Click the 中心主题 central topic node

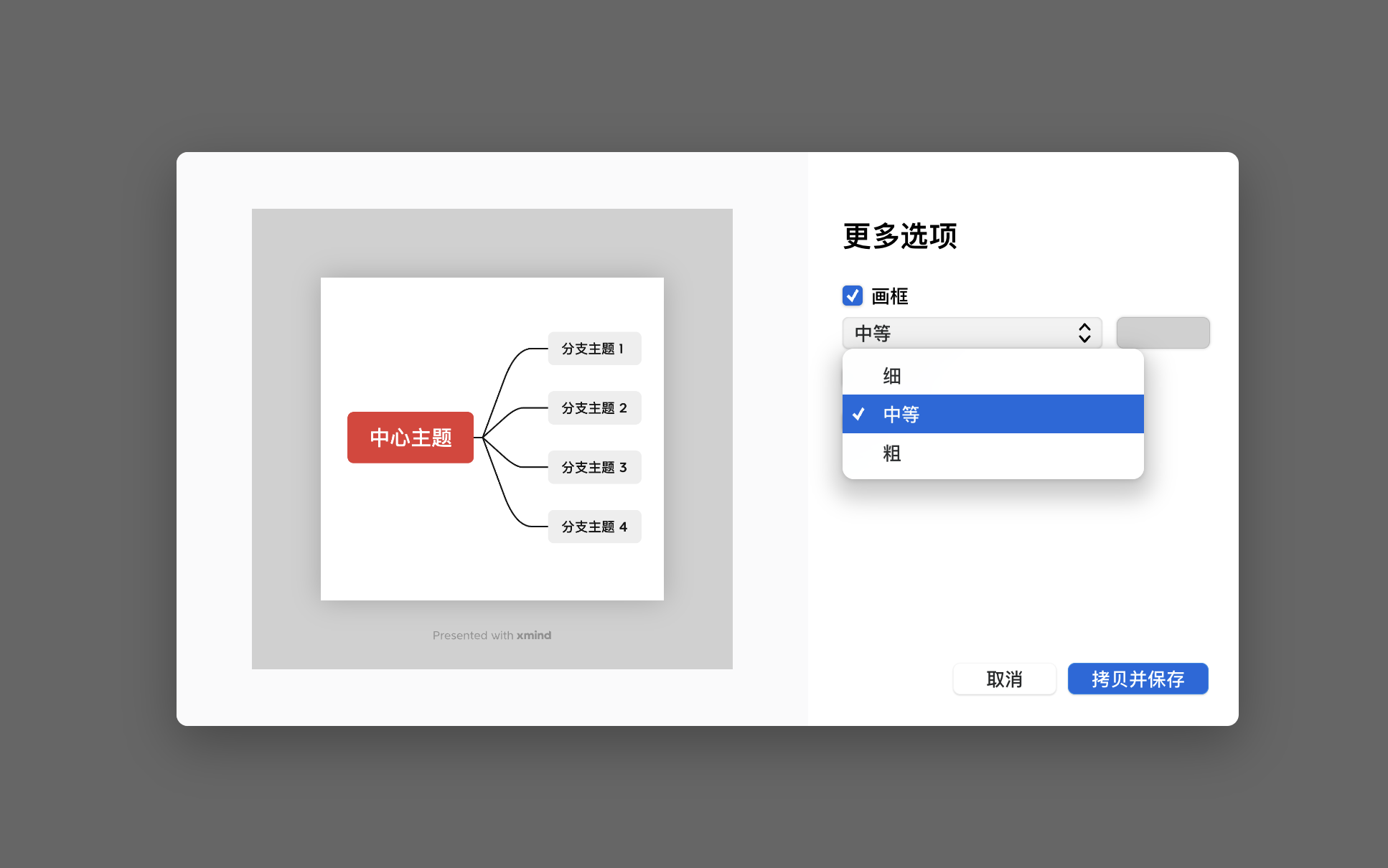410,438
